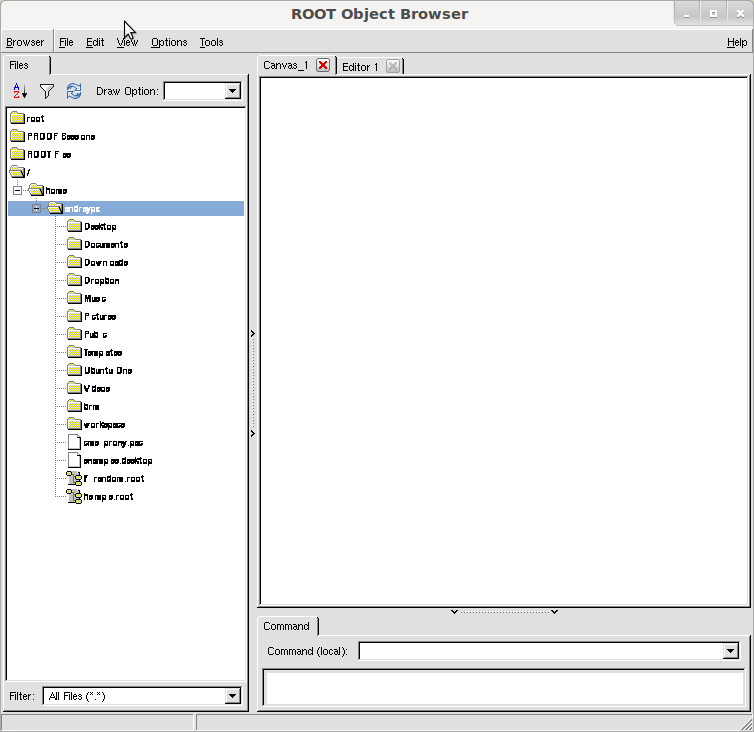Viewport: 754px width, 732px height.
Task: Maximize the ROOT Object Browser window
Action: [714, 14]
